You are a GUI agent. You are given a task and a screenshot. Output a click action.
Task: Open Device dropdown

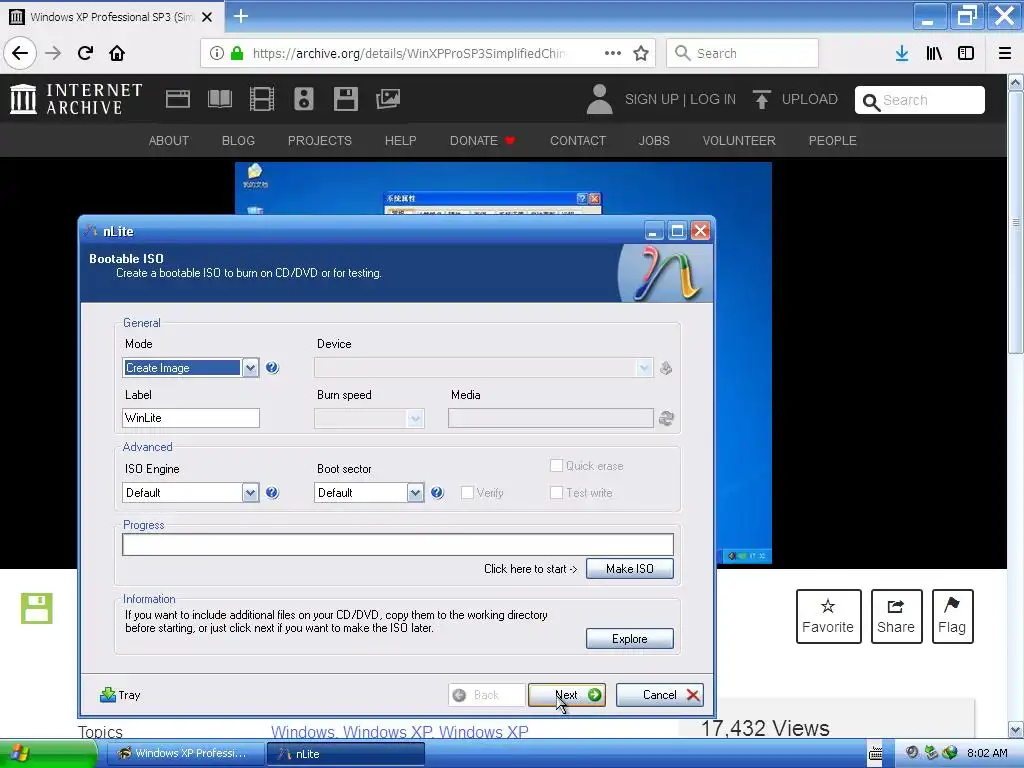coord(483,368)
